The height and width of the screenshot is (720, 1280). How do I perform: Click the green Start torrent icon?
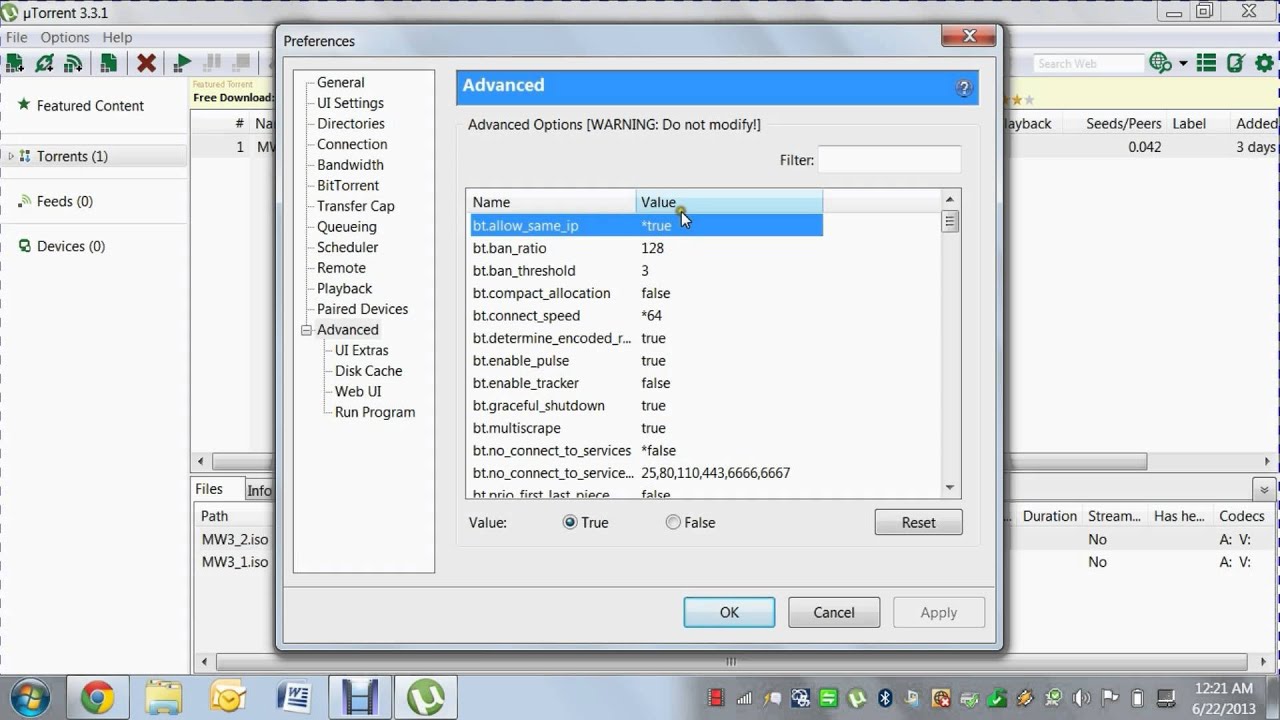[182, 63]
